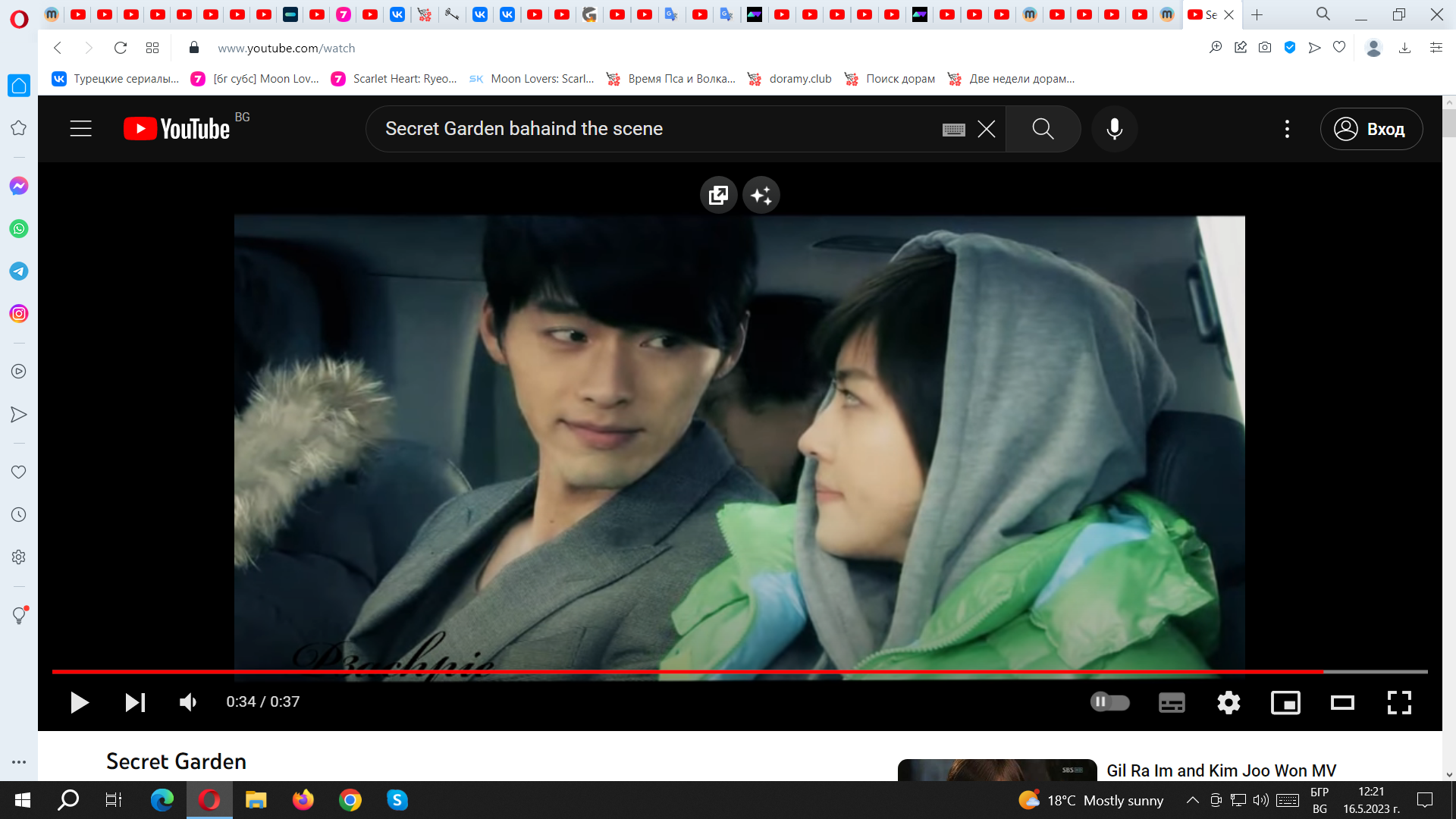
Task: Open Skype from Windows taskbar
Action: coord(397,800)
